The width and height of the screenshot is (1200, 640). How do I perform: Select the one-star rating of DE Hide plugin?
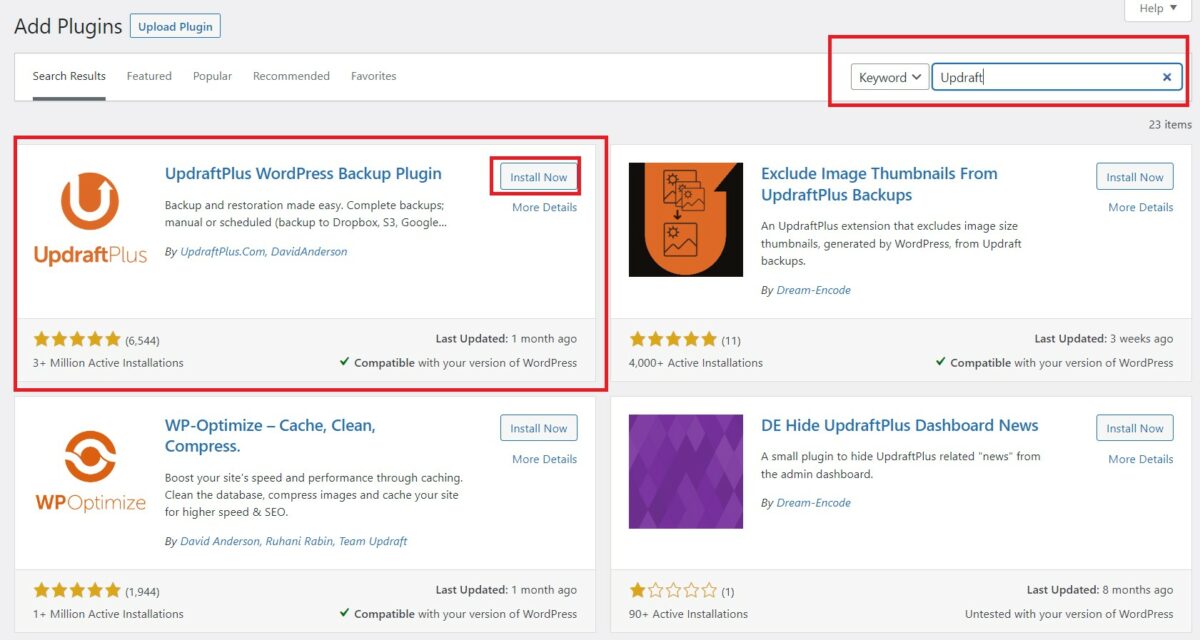pos(672,589)
